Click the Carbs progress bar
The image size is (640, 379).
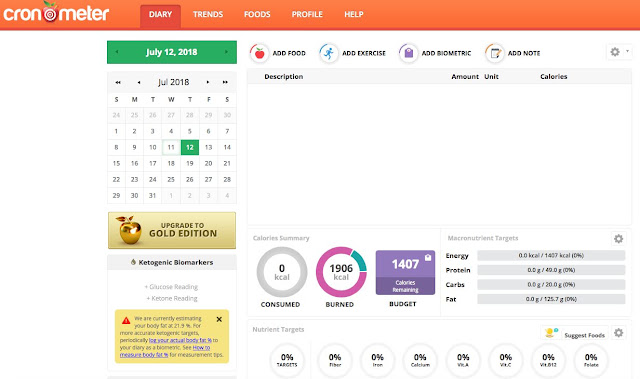(x=551, y=285)
